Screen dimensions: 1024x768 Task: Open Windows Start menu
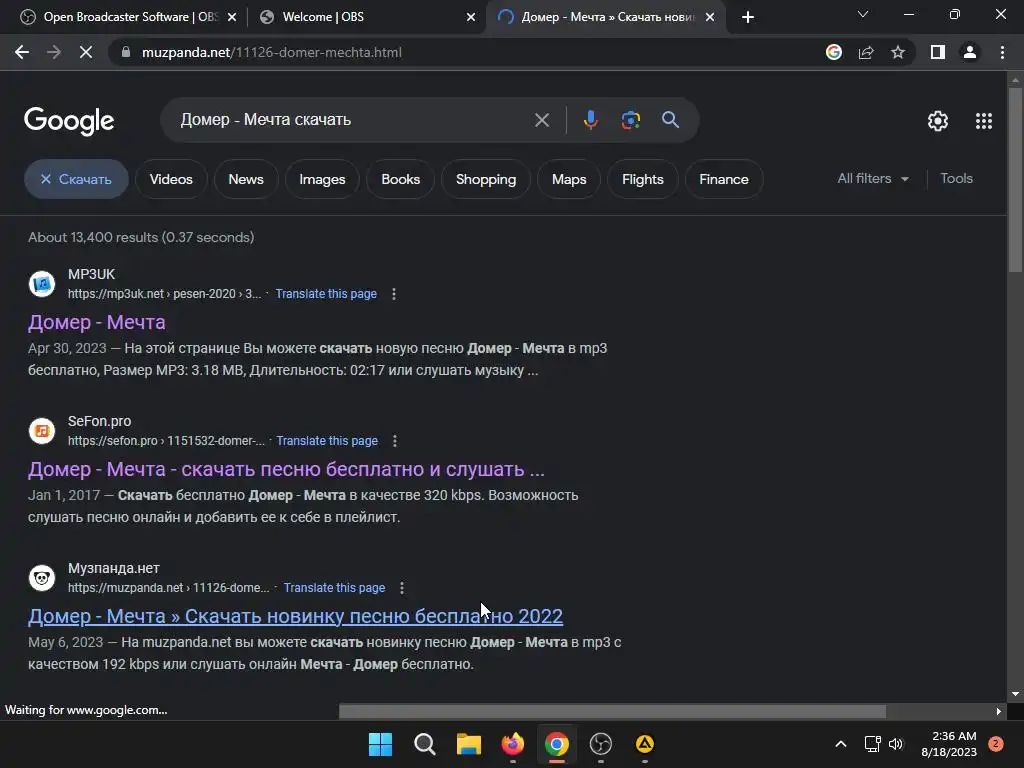pos(380,744)
